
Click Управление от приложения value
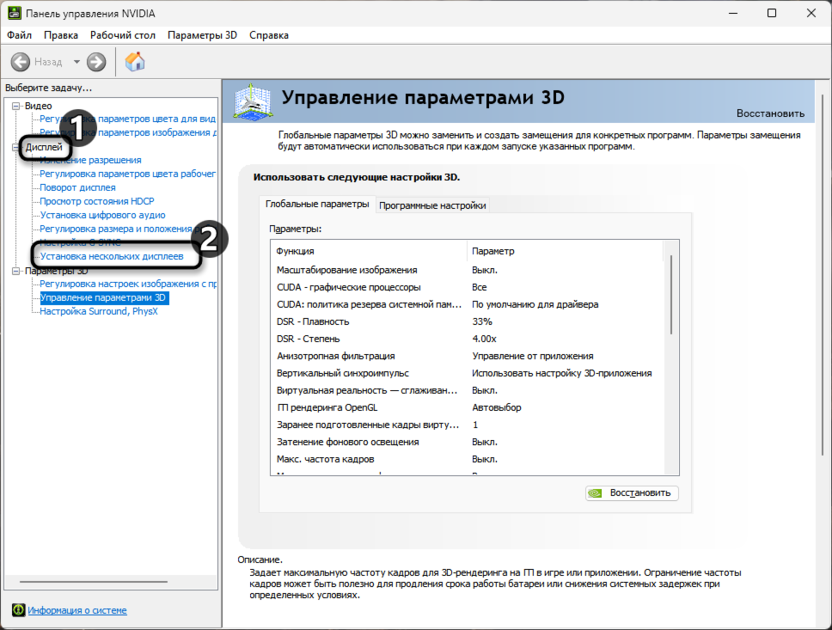[x=533, y=356]
